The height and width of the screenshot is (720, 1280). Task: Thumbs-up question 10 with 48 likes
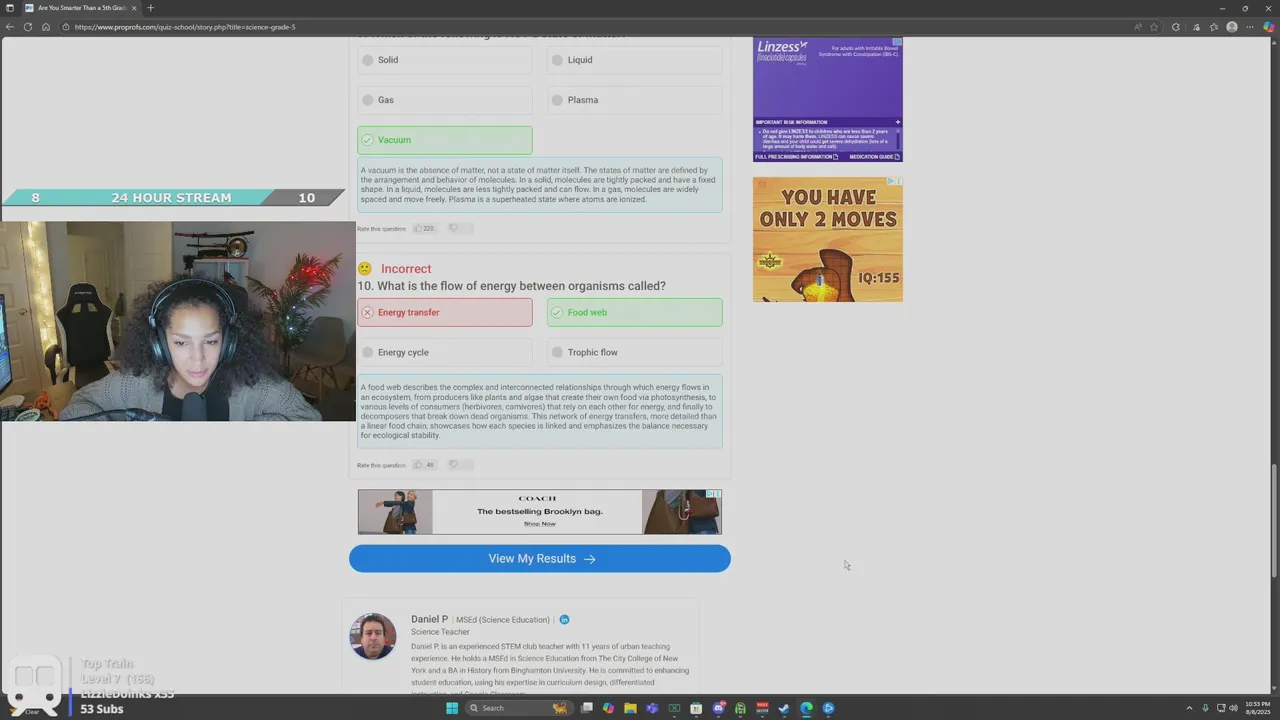pos(425,465)
